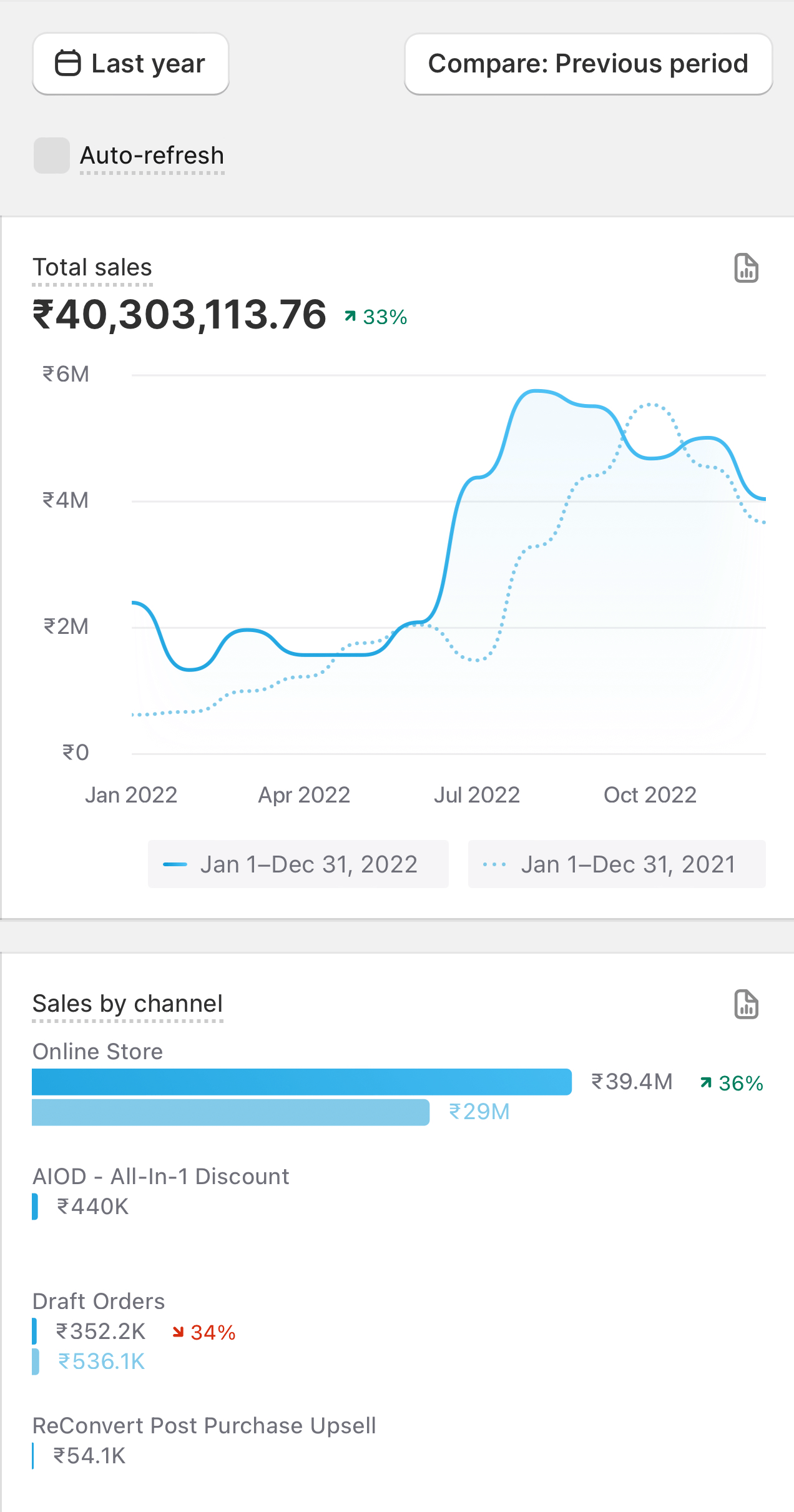The width and height of the screenshot is (794, 1512).
Task: Click the Total sales heading link
Action: click(92, 268)
